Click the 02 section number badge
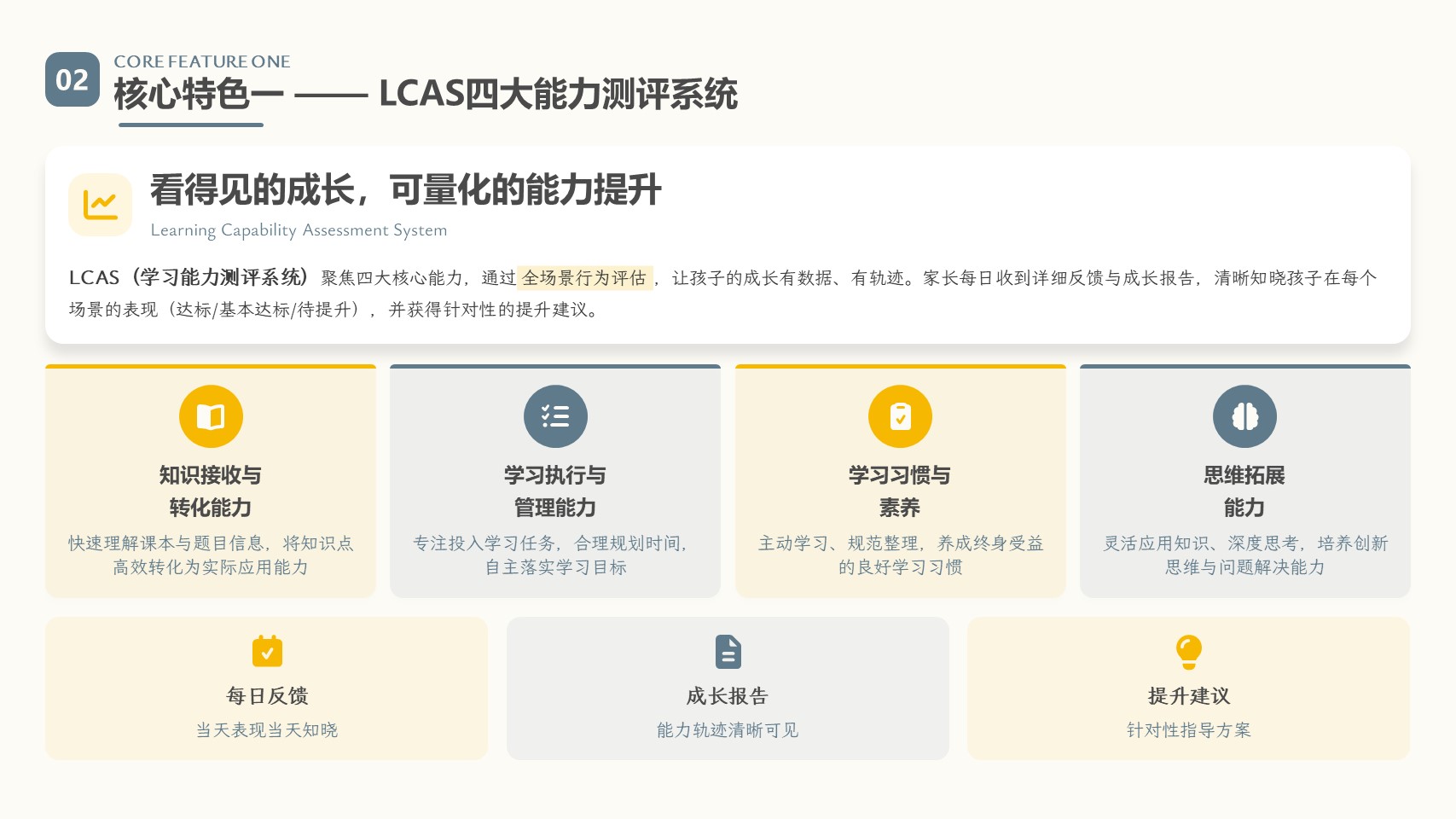 (x=73, y=79)
